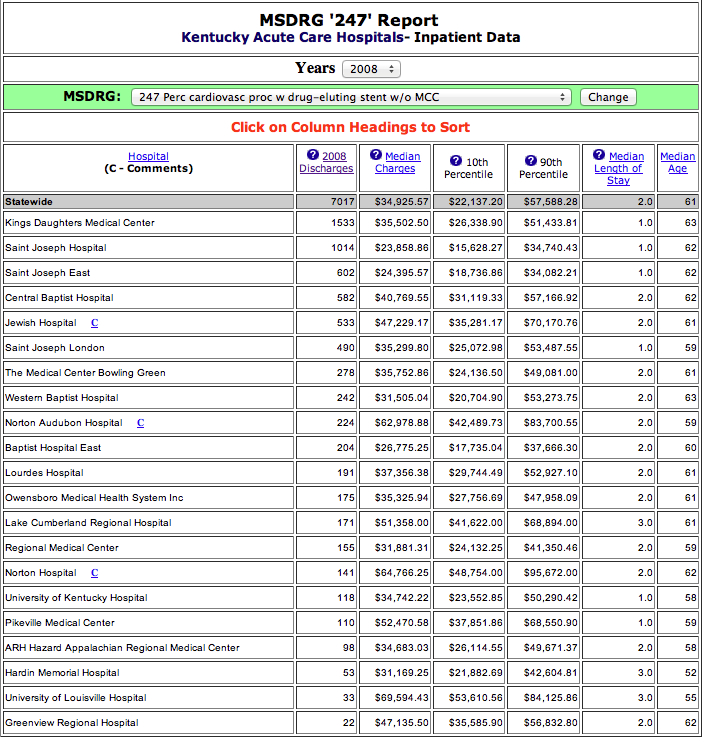707x745 pixels.
Task: View Norton Audubon Hospital comment link
Action: click(x=141, y=423)
